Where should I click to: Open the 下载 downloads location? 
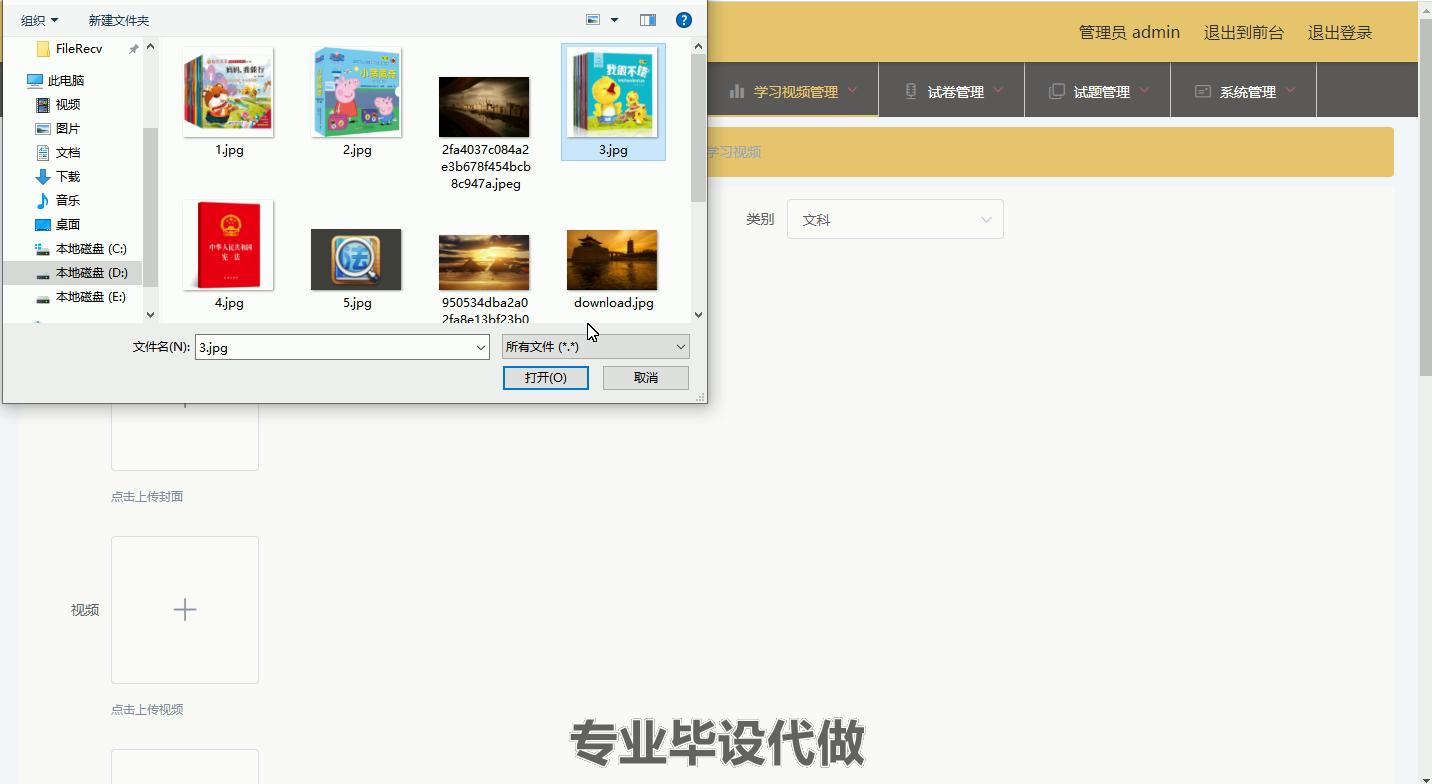pos(66,176)
